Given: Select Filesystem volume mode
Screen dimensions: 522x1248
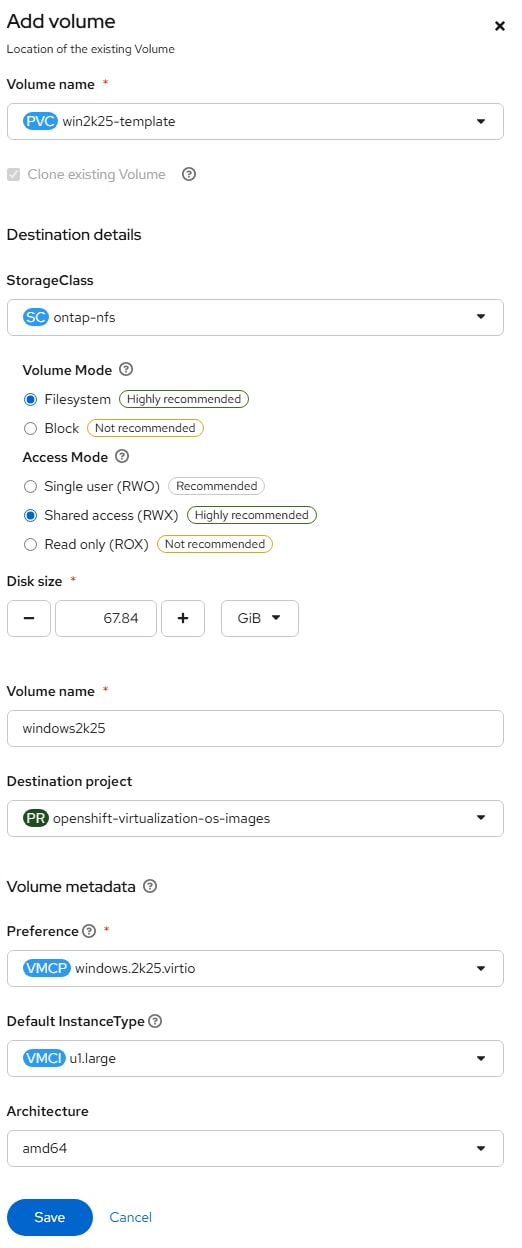Looking at the screenshot, I should tap(30, 399).
